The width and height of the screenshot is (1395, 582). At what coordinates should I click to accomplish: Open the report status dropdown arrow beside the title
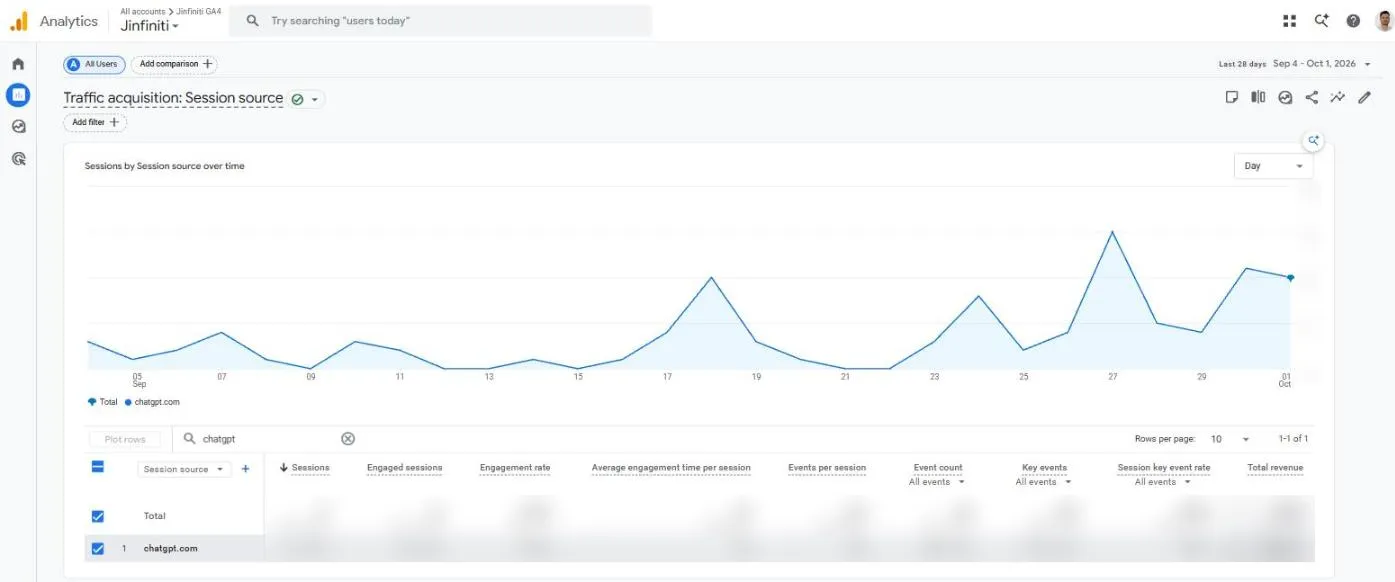pyautogui.click(x=315, y=100)
